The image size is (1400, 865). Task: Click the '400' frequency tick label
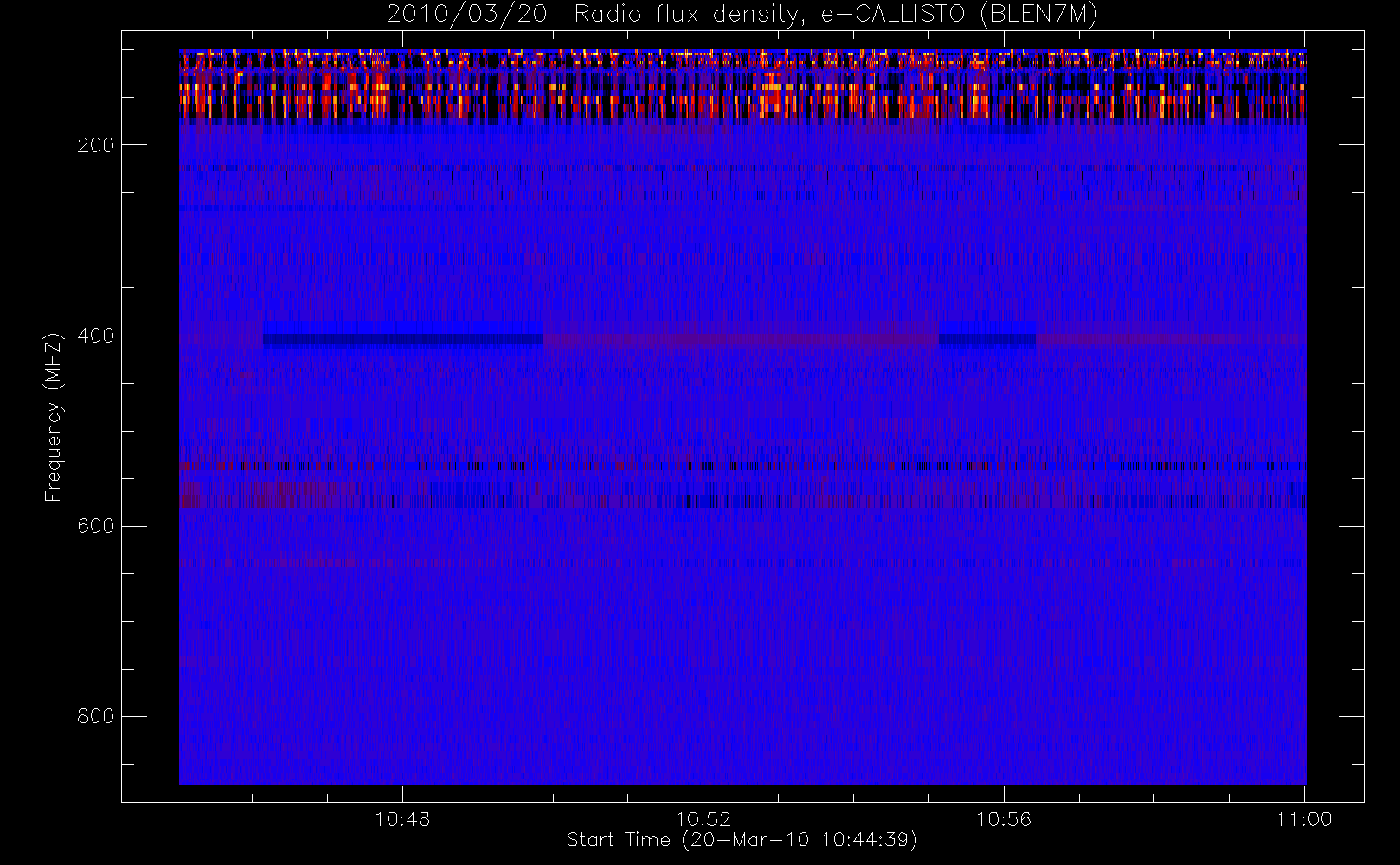pos(95,336)
